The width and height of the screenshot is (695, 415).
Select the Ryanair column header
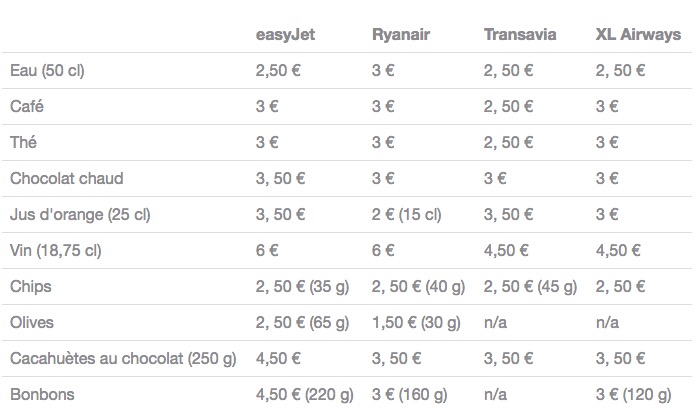pos(401,35)
